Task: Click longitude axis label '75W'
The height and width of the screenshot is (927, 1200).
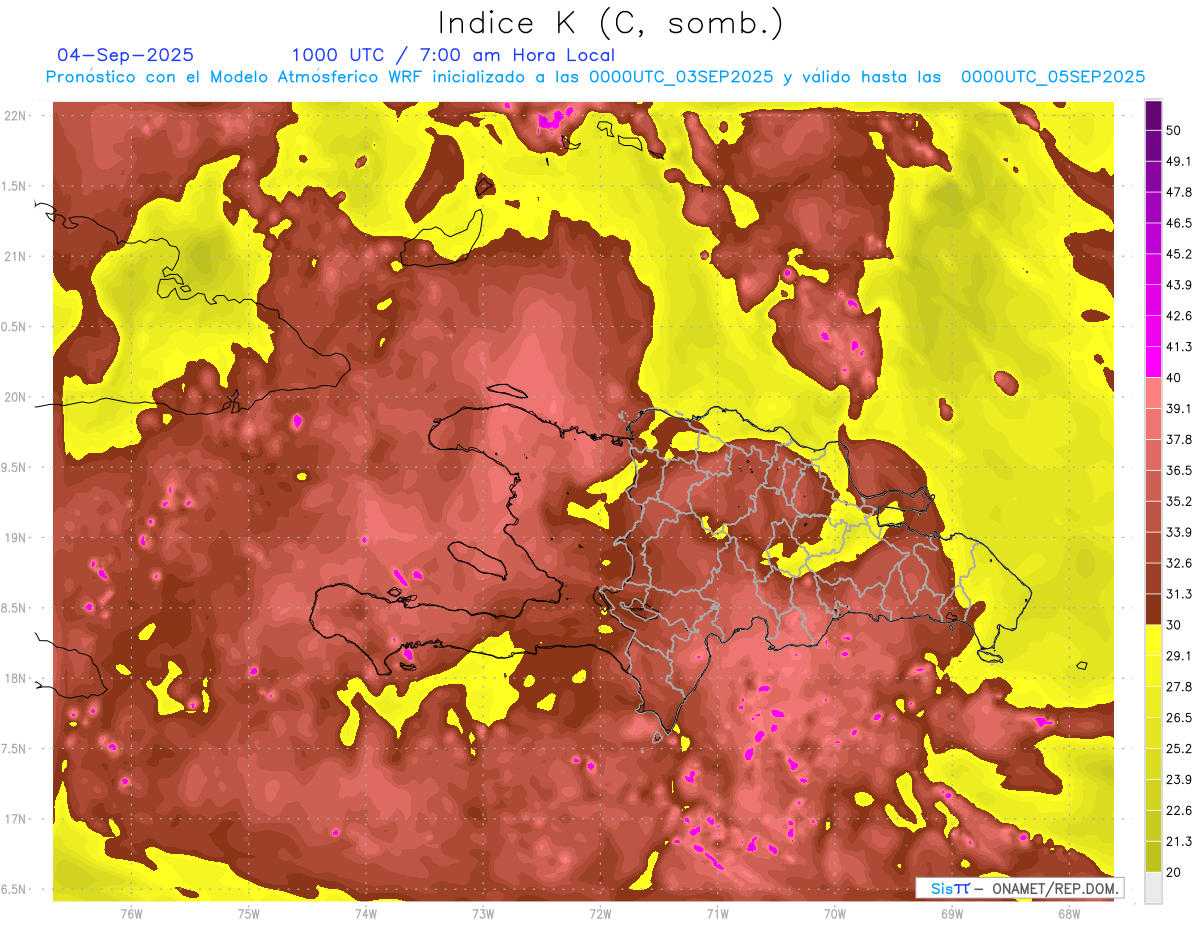Action: [x=249, y=914]
